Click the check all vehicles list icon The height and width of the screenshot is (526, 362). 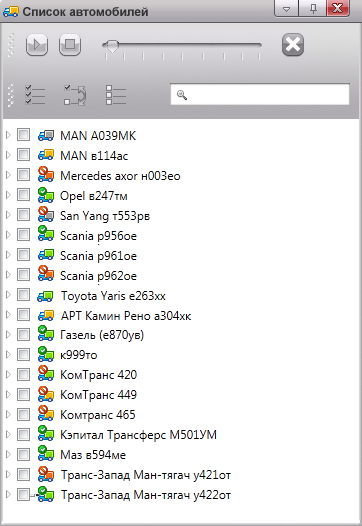[35, 95]
